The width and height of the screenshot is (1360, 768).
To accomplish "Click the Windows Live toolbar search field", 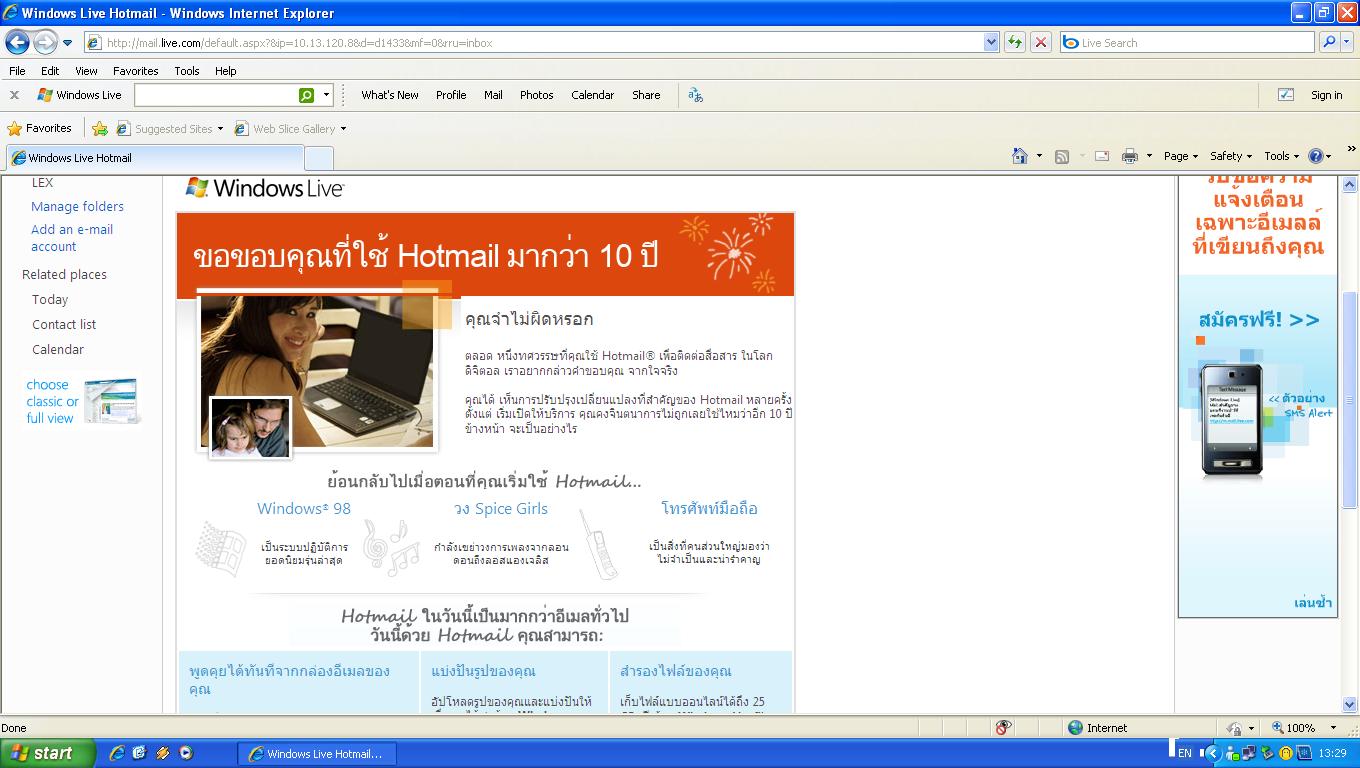I will 216,95.
